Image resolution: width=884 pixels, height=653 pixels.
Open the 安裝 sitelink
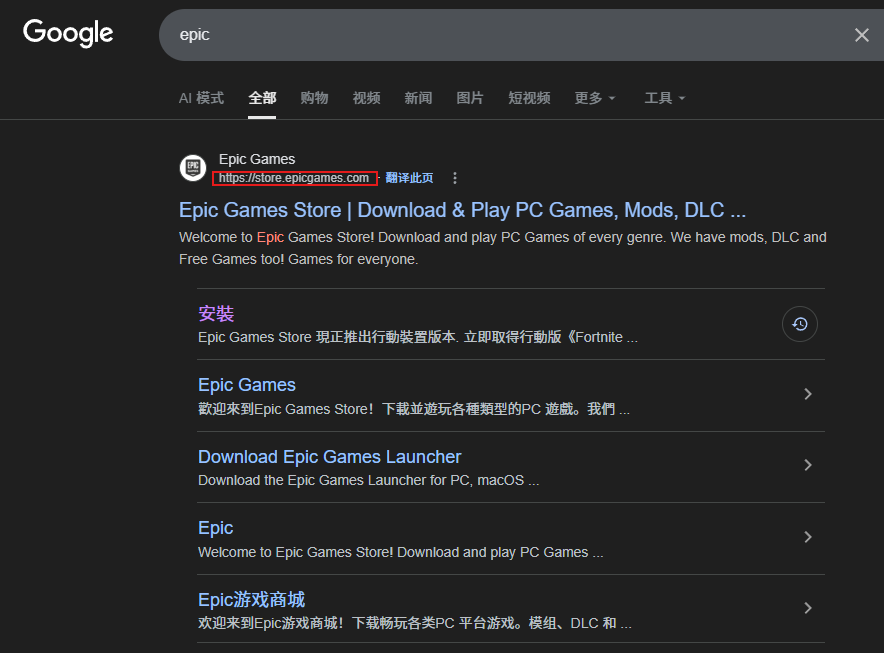coord(216,314)
